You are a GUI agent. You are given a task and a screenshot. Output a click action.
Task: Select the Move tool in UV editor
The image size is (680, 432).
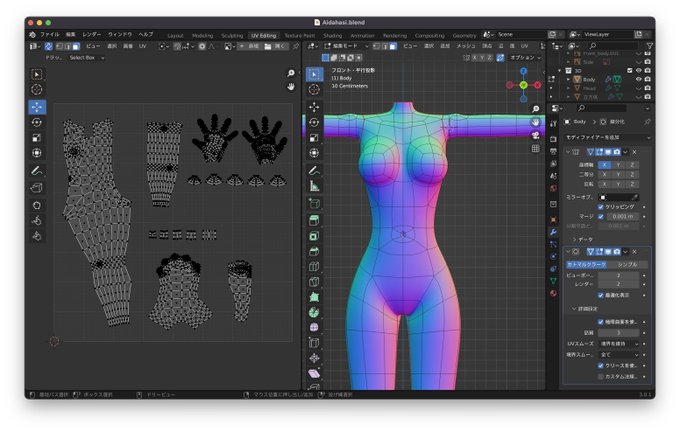coord(37,107)
